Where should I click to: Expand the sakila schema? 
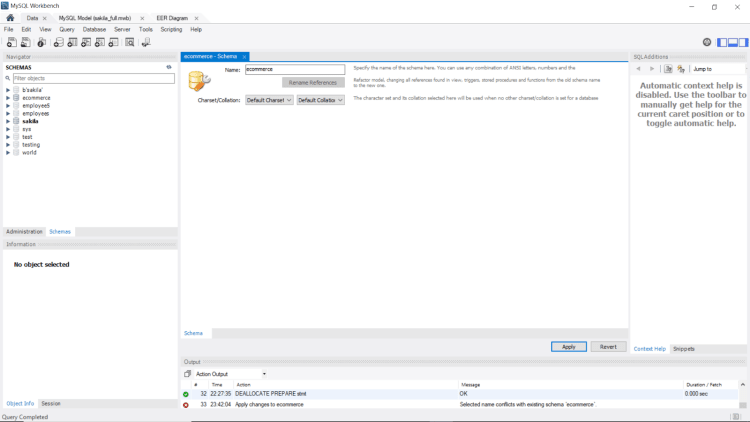(8, 121)
